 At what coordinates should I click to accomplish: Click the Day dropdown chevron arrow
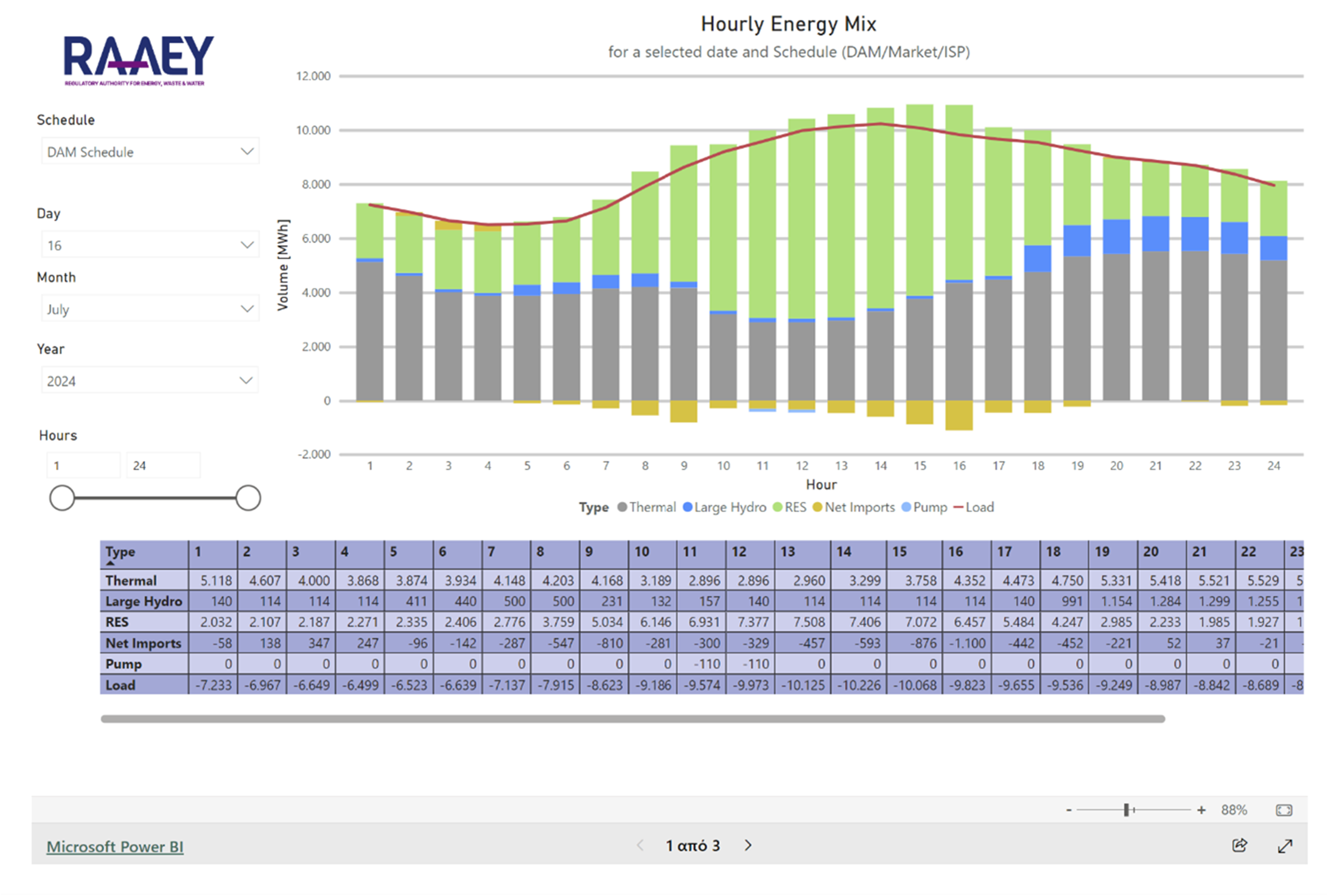click(x=246, y=245)
